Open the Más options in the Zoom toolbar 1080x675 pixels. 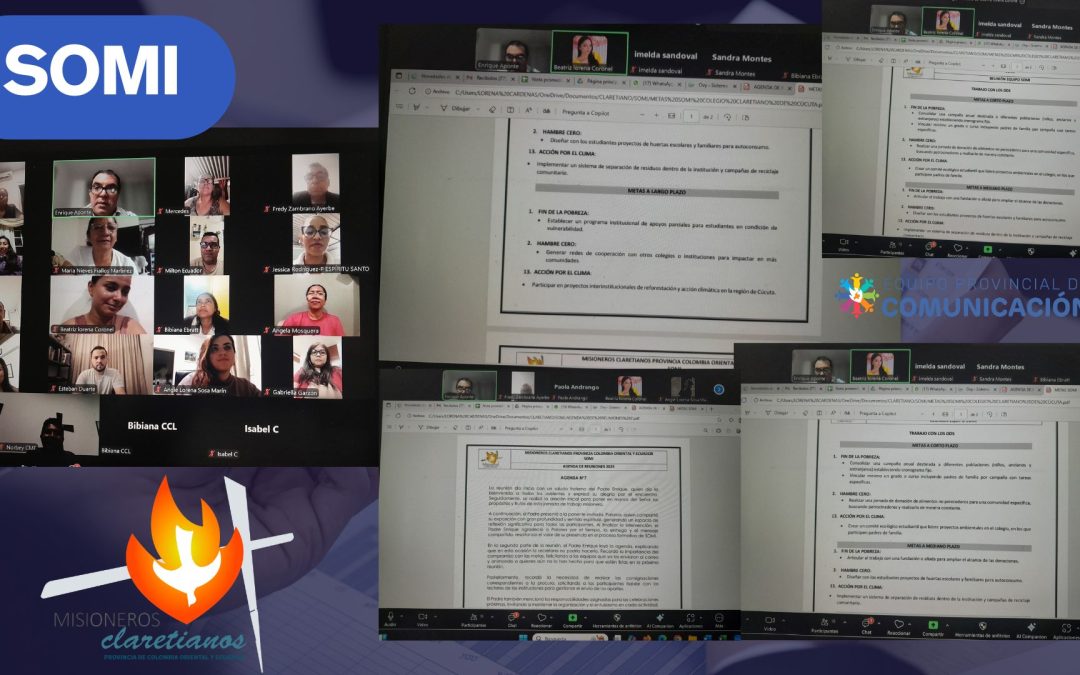coord(717,617)
